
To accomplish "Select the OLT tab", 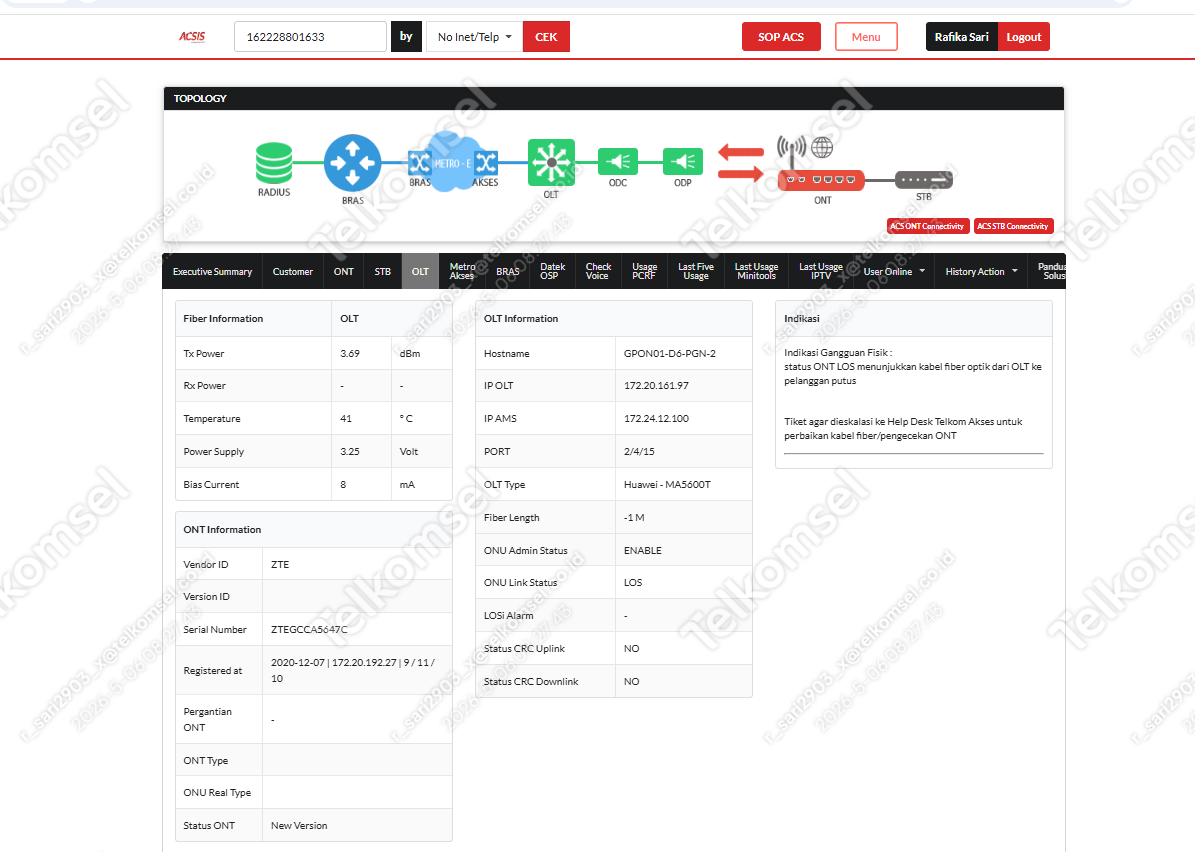I will (x=420, y=271).
